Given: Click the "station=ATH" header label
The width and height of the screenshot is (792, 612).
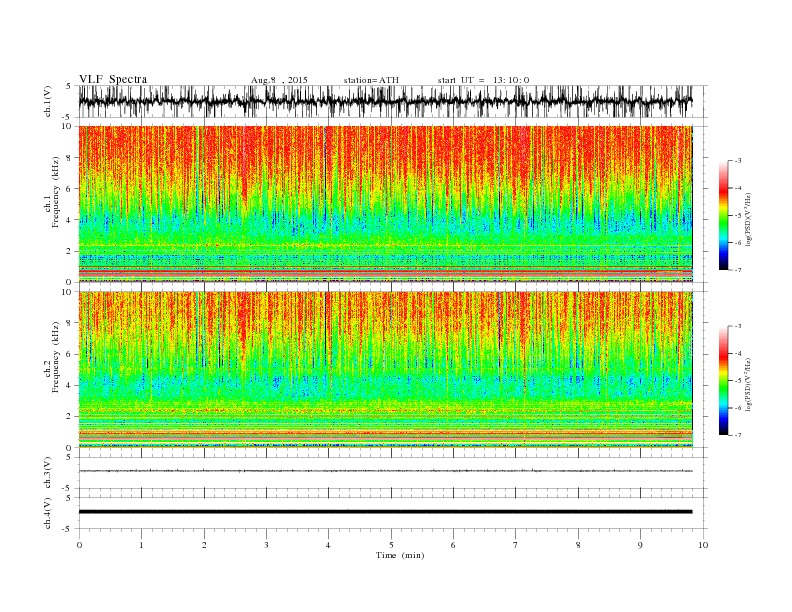Looking at the screenshot, I should click(371, 80).
